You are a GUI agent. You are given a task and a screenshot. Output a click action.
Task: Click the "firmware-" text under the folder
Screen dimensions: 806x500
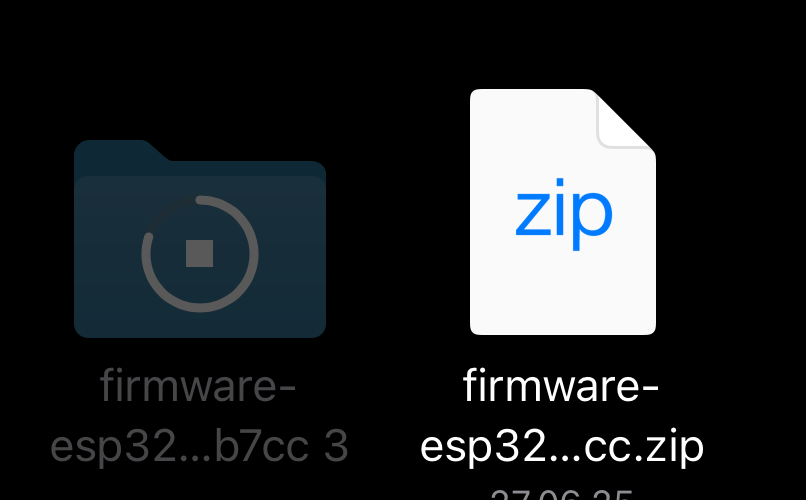click(x=198, y=386)
